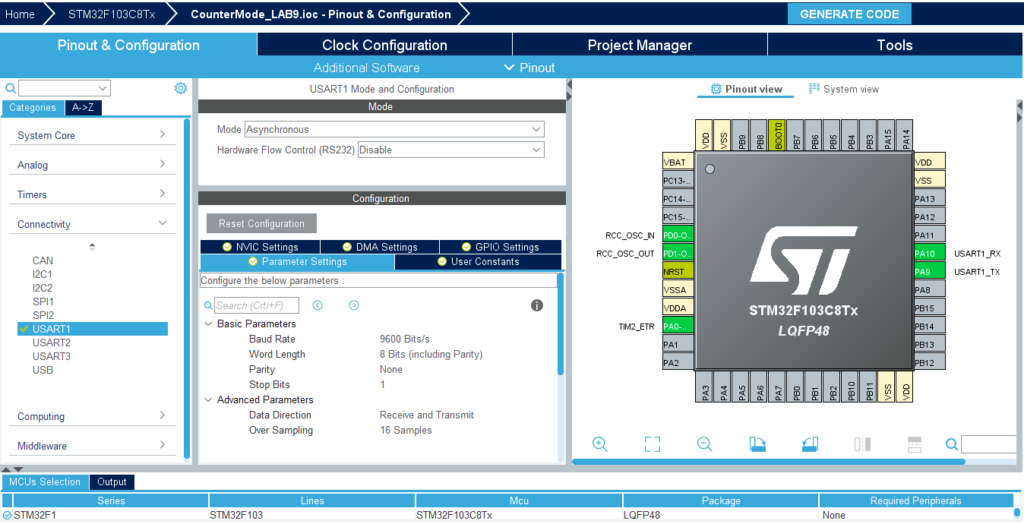
Task: Collapse the Basic Parameters section
Action: [208, 324]
